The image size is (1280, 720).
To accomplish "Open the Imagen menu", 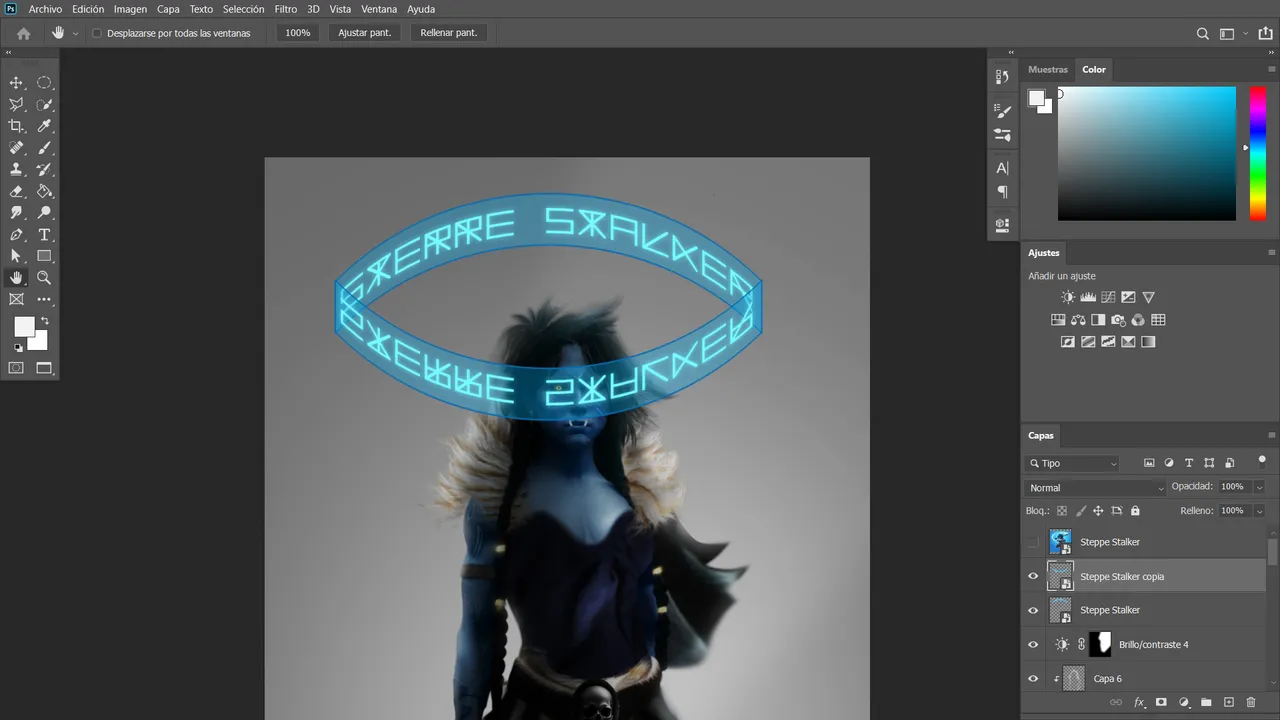I will (x=130, y=9).
